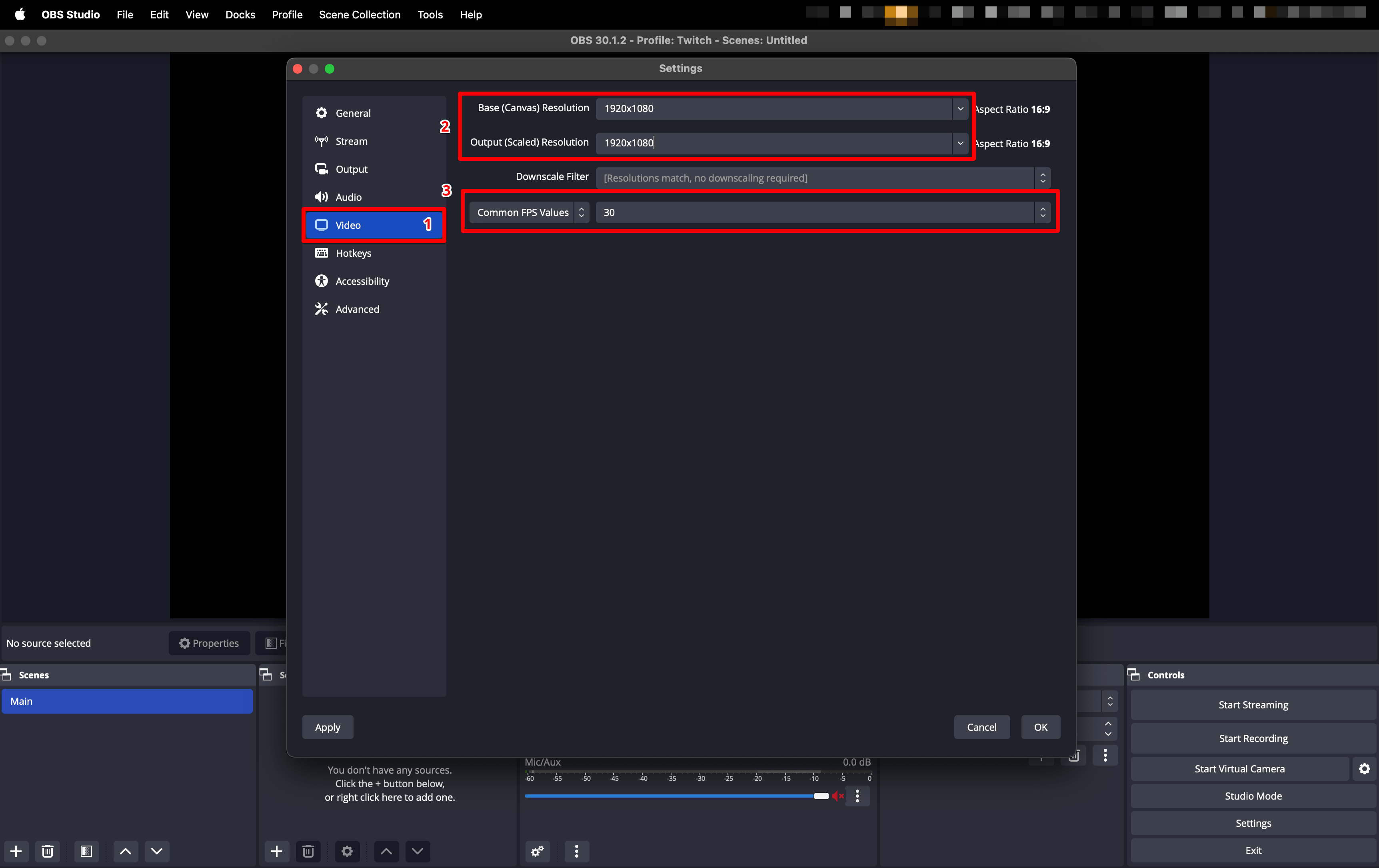Open advanced audio properties gears icon
This screenshot has height=868, width=1379.
pyautogui.click(x=537, y=851)
